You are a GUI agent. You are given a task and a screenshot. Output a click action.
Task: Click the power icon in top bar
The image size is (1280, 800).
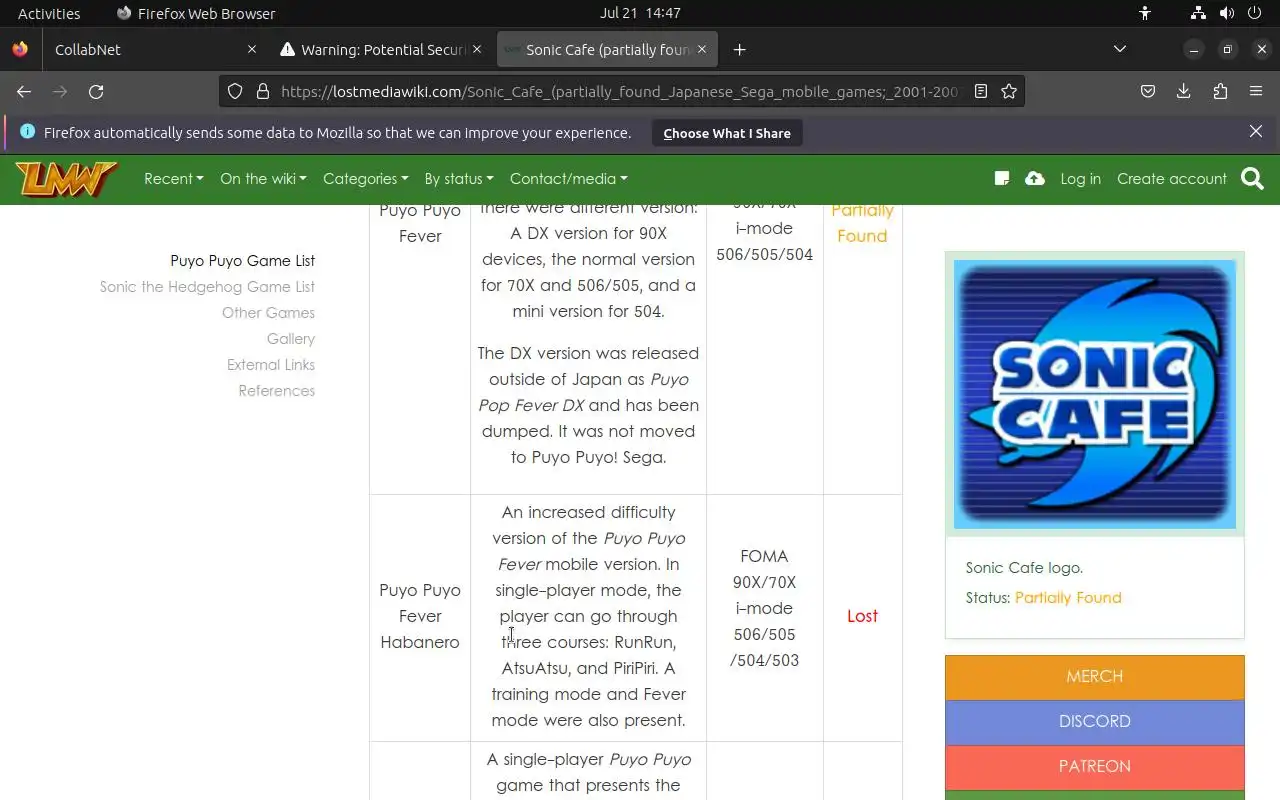click(1255, 13)
